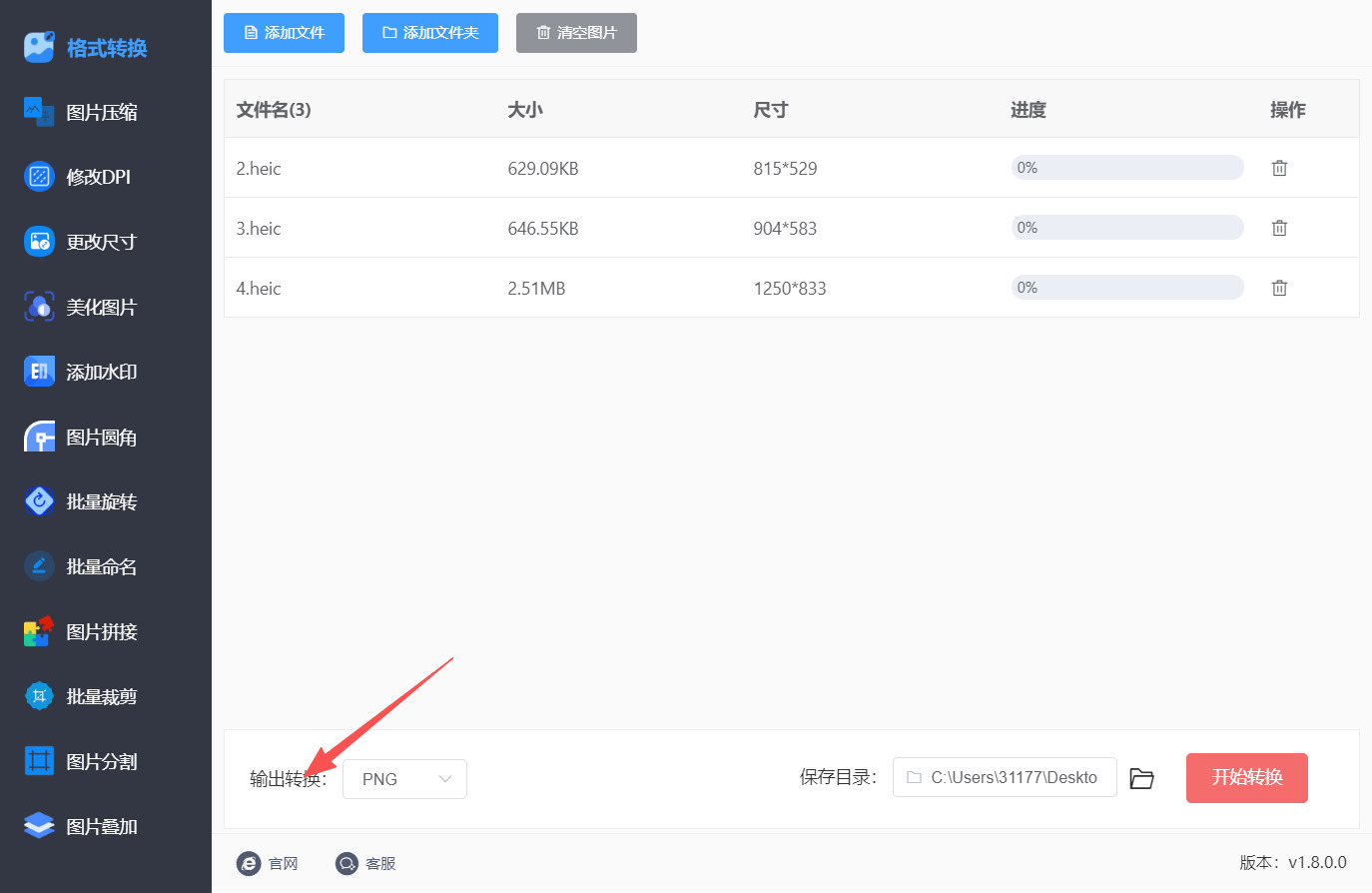Click the chevron arrow in the PNG combo box

pyautogui.click(x=445, y=779)
